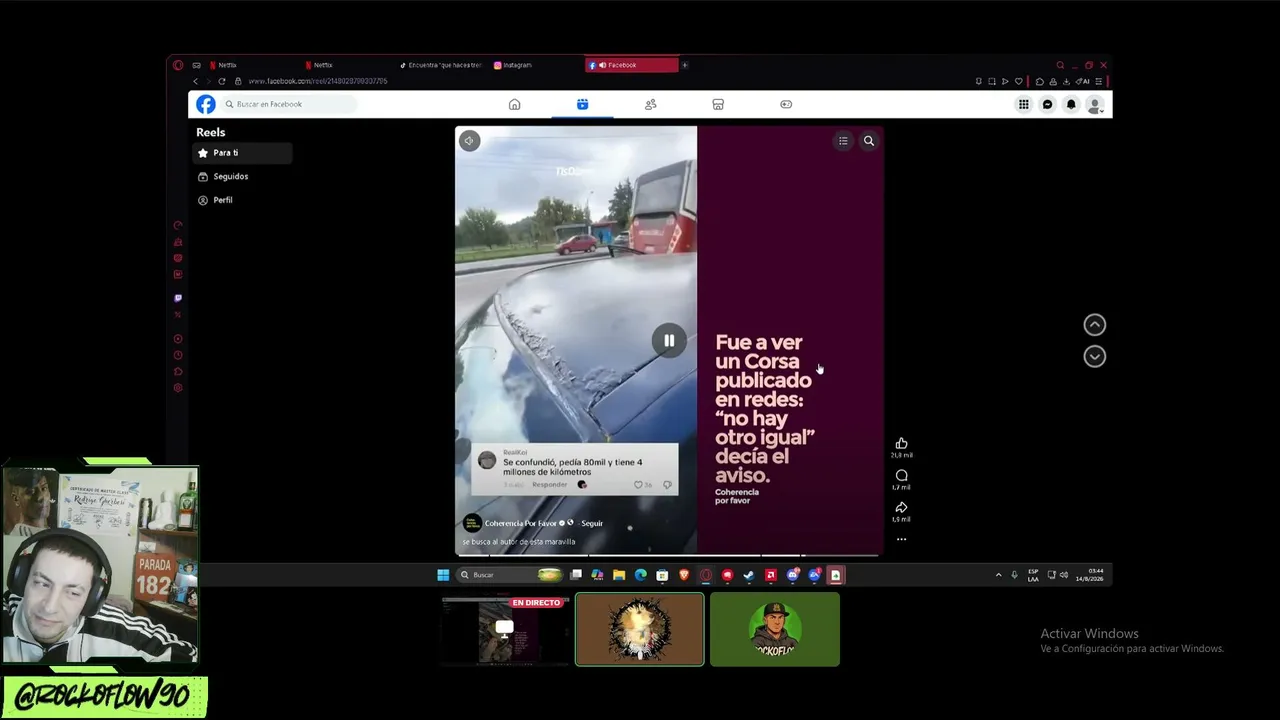Go to next reel arrow

pyautogui.click(x=1095, y=356)
